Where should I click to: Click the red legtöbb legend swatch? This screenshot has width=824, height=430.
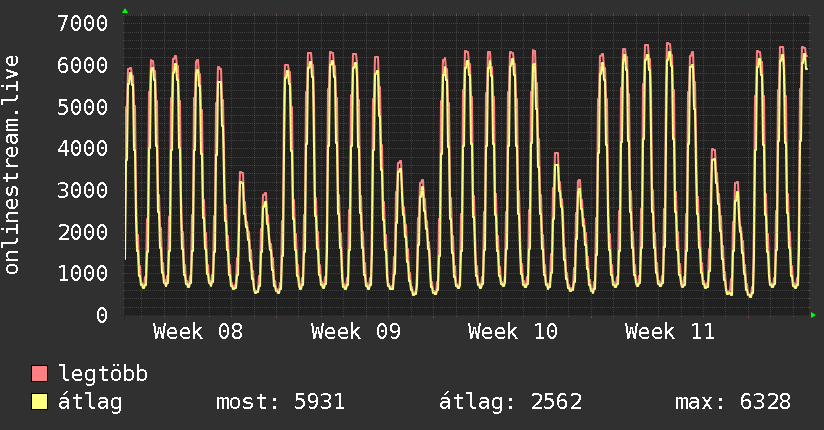click(40, 374)
